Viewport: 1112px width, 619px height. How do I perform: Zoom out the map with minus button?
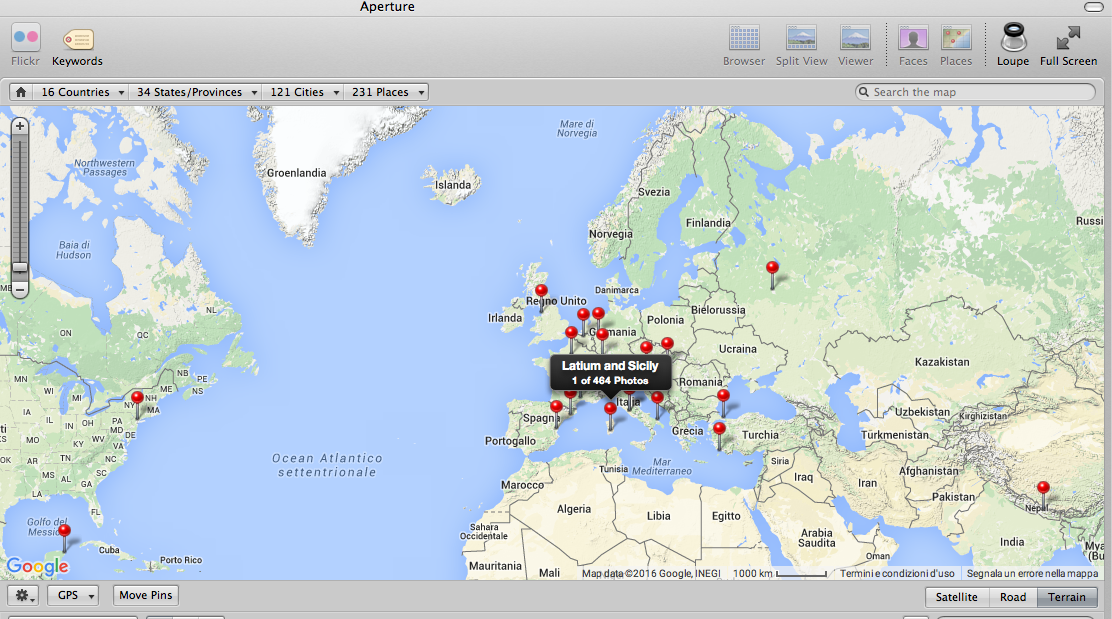(20, 289)
